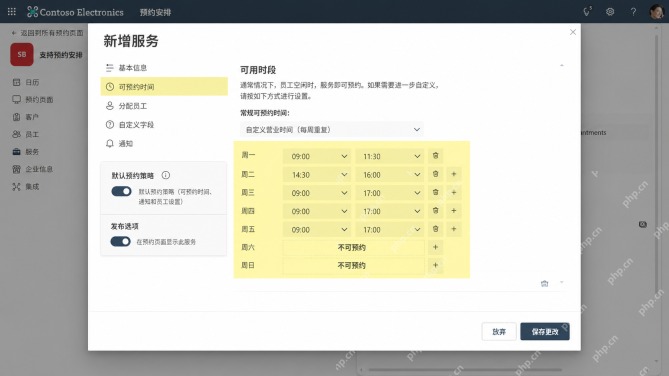Click info icon beside 默认预约策略

(166, 175)
